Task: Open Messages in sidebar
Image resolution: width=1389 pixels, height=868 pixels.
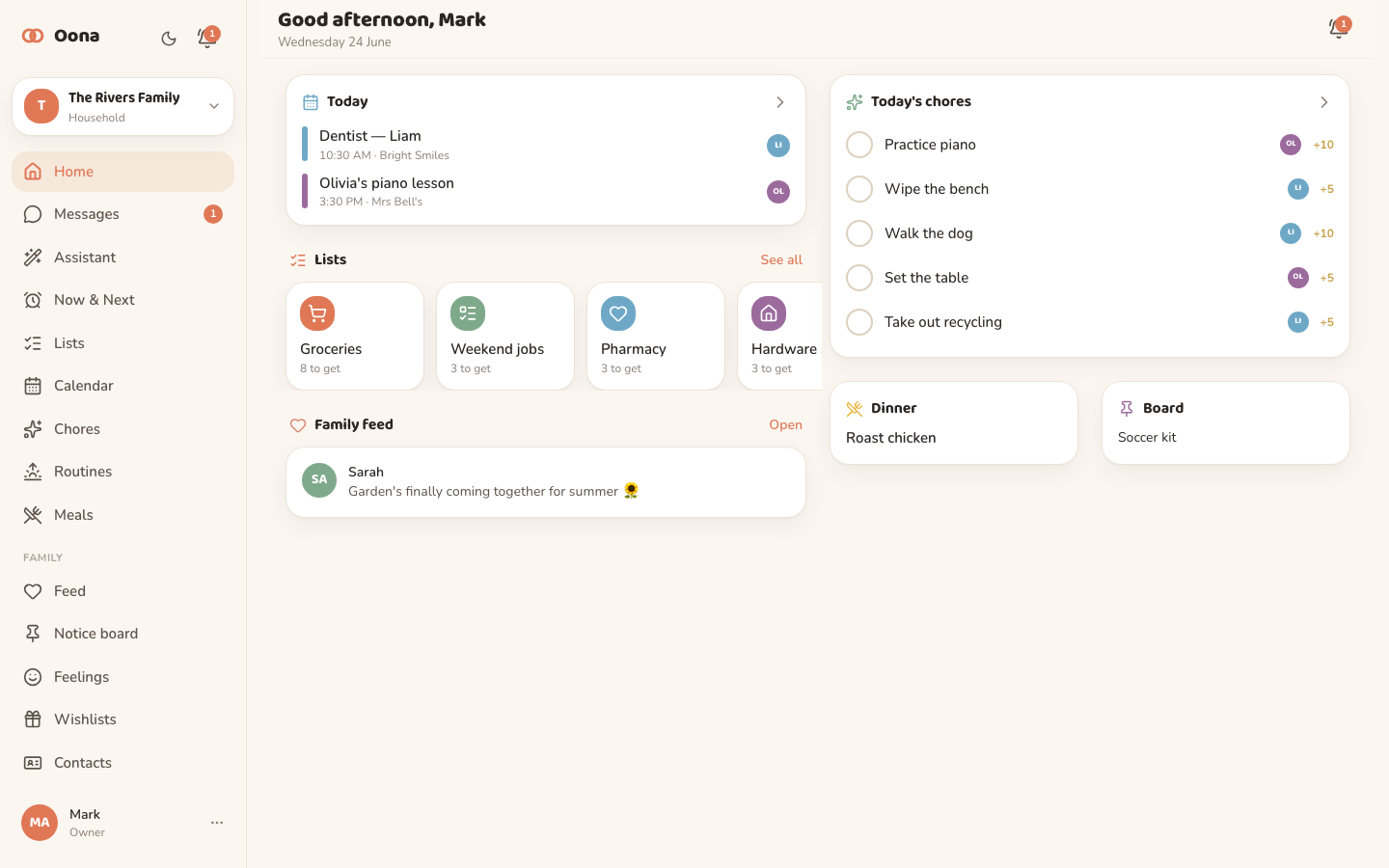Action: point(123,214)
